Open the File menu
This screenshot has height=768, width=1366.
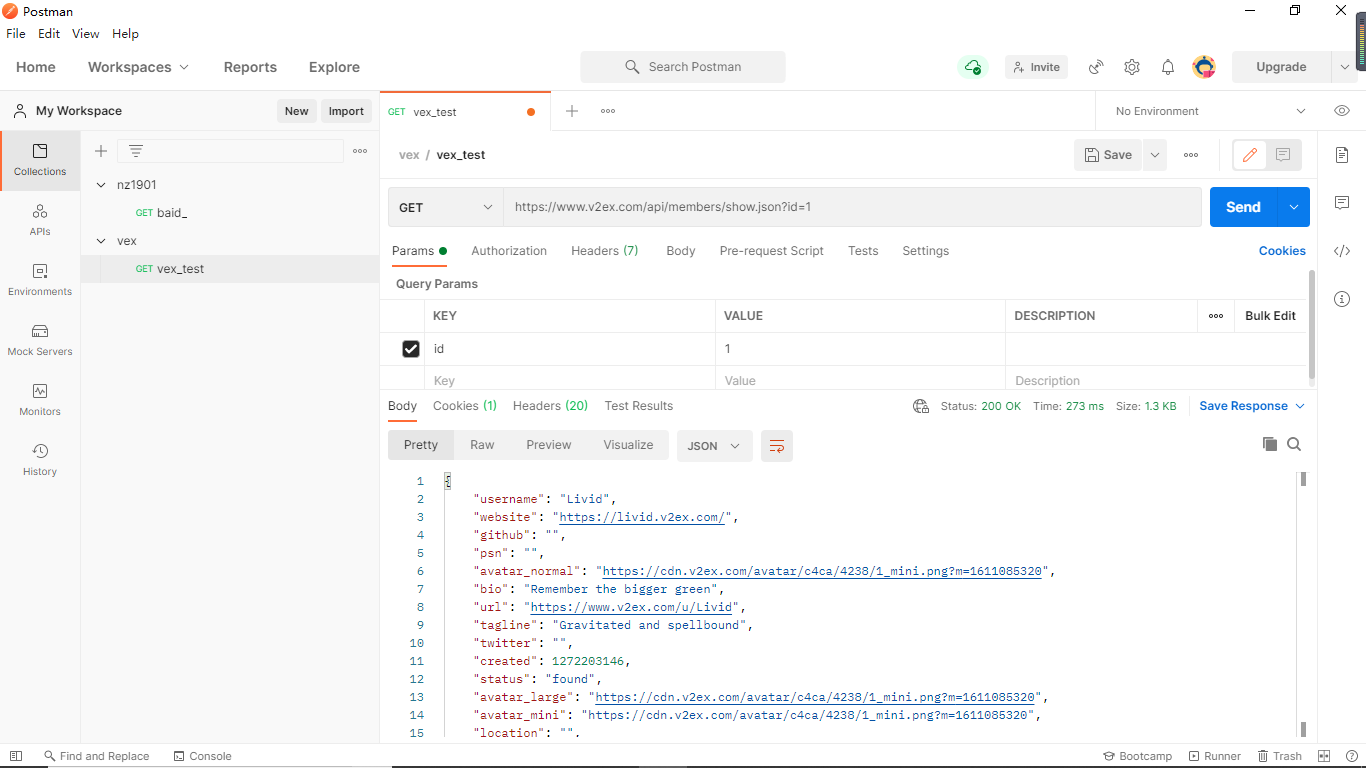click(16, 33)
